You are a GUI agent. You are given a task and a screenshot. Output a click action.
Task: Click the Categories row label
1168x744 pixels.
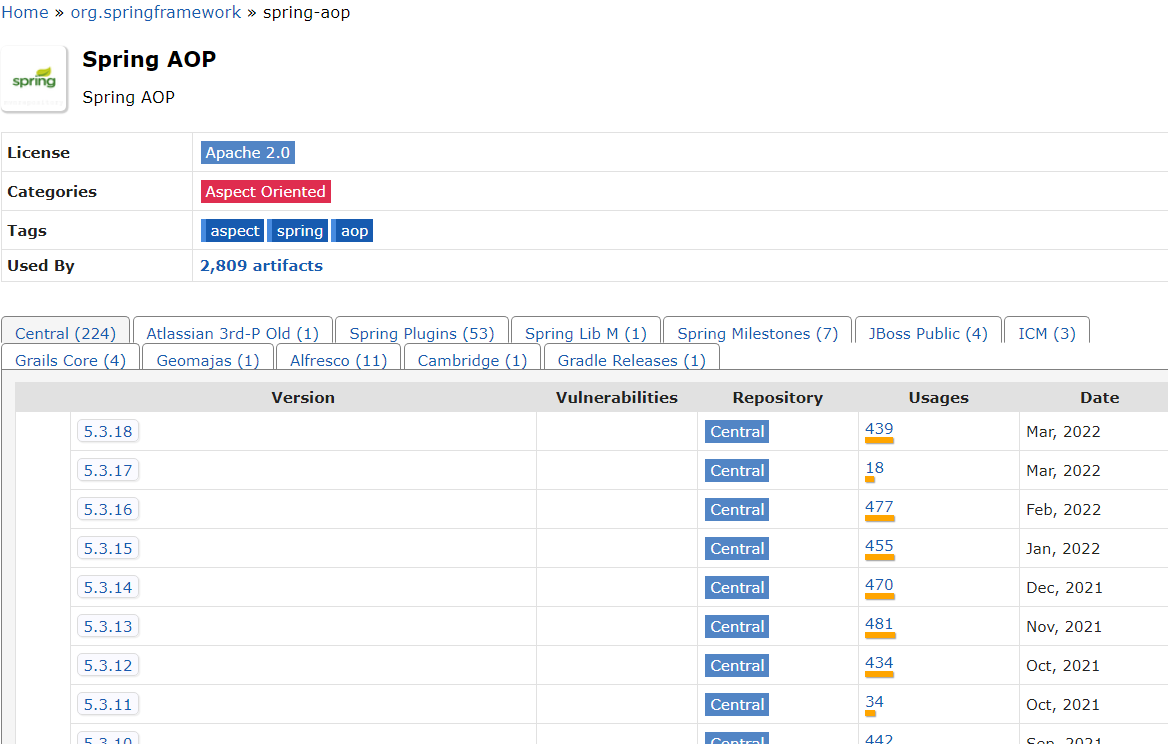point(52,191)
